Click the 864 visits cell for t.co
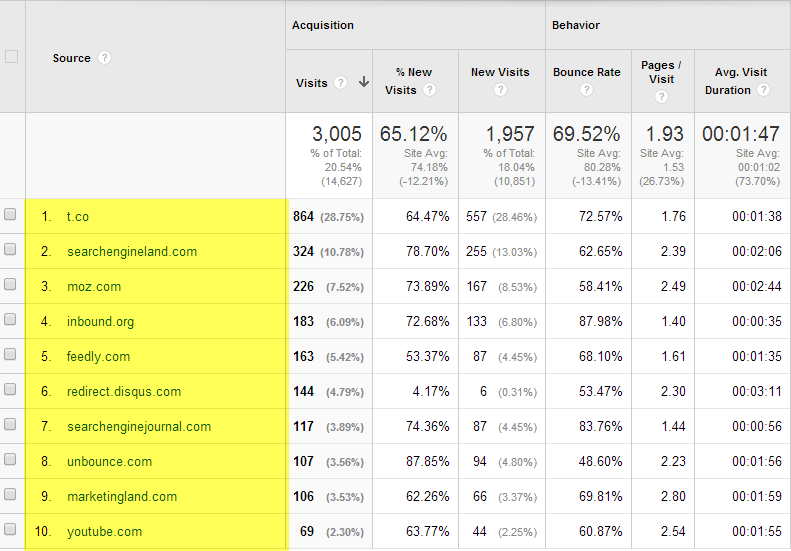791x551 pixels. point(303,216)
